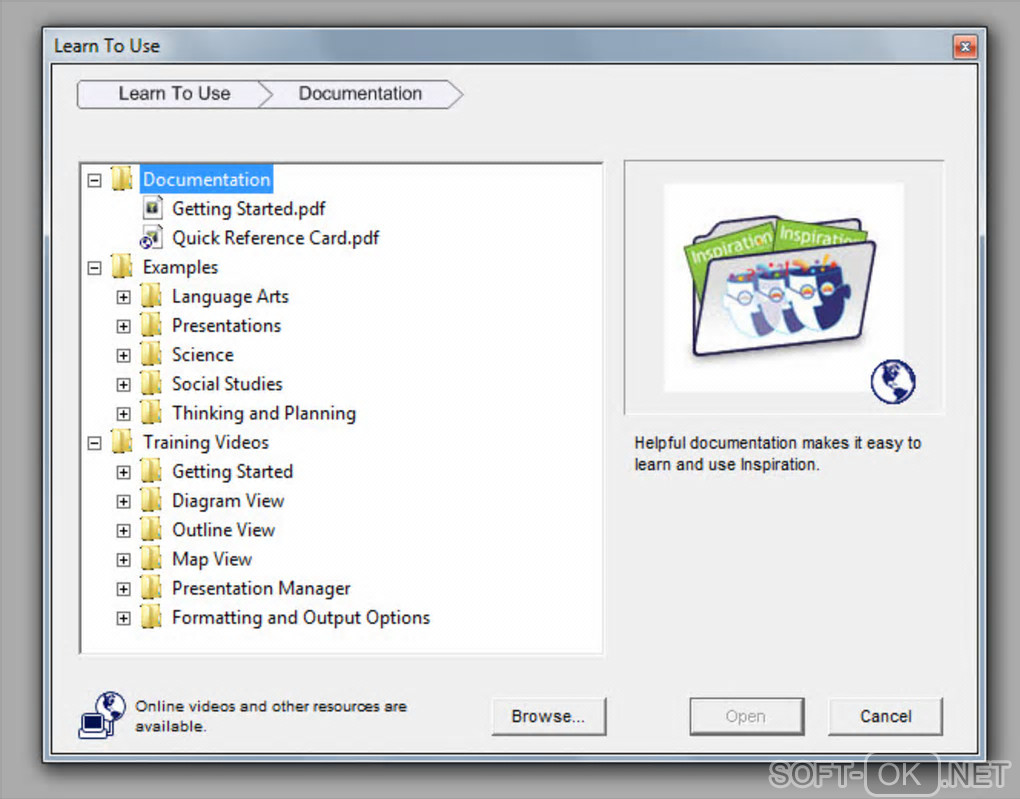Expand the Presentations folder
This screenshot has height=799, width=1020.
[123, 327]
